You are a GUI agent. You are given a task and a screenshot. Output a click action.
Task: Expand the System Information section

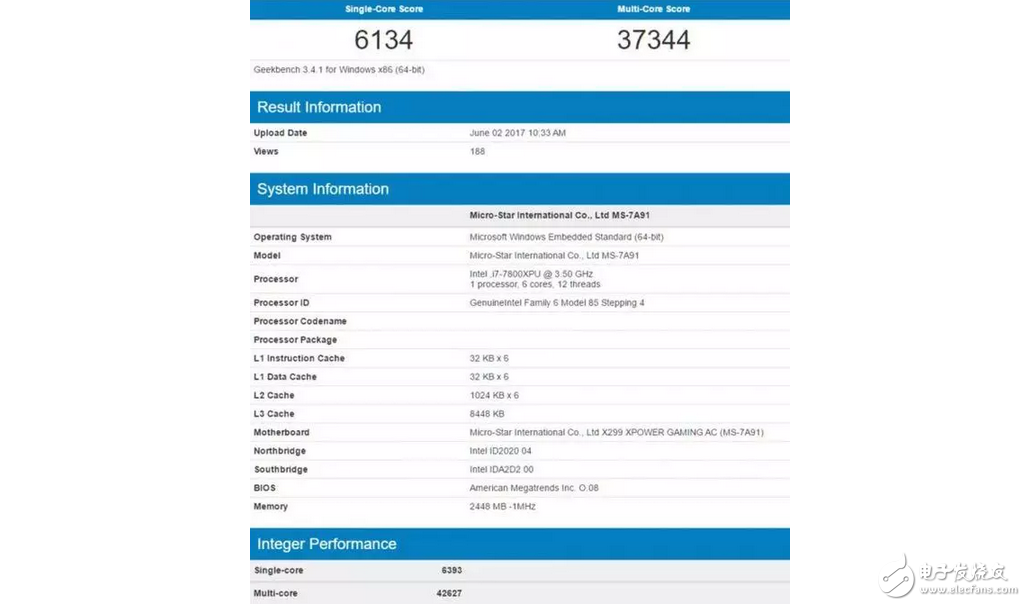[x=322, y=188]
